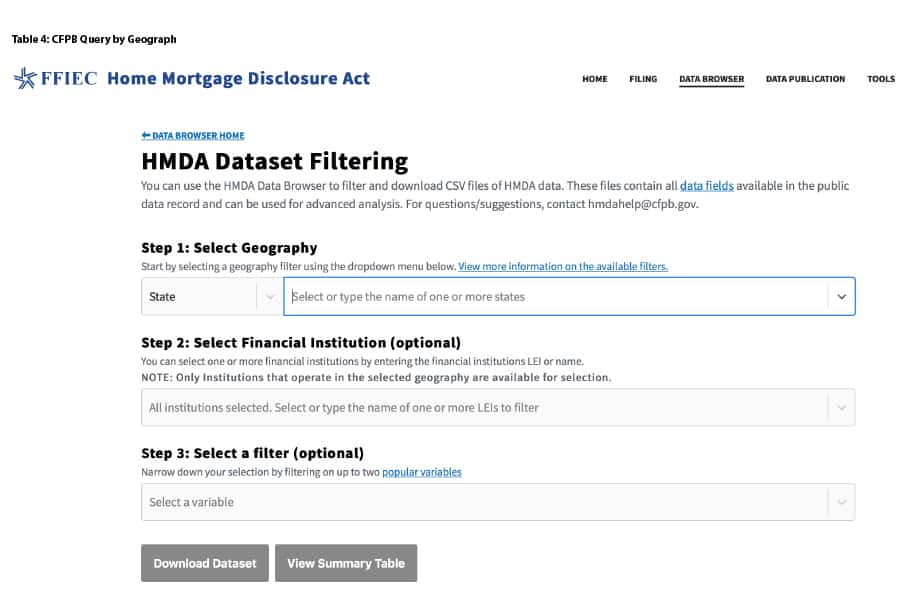
Task: Open the DATA PUBLICATION nav item
Action: [805, 79]
